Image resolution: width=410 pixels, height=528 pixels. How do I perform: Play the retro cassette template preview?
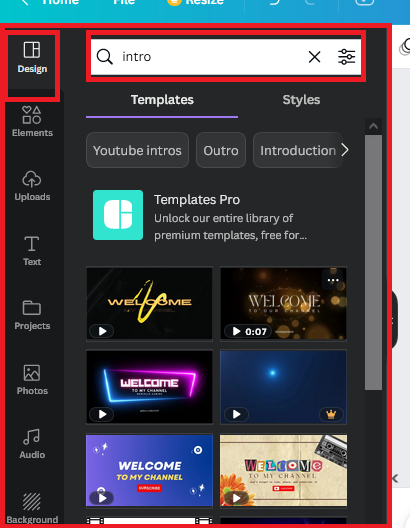(x=236, y=498)
